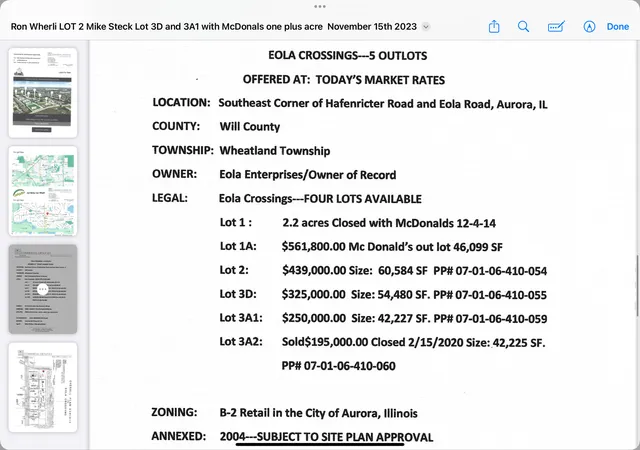Click the Will County text
This screenshot has width=640, height=450.
click(x=250, y=127)
